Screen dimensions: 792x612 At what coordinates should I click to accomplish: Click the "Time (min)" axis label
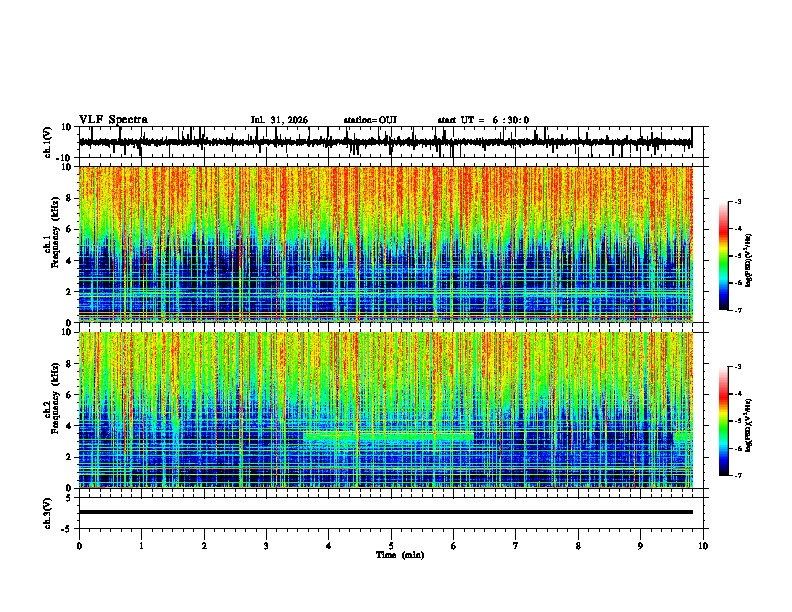pyautogui.click(x=400, y=555)
